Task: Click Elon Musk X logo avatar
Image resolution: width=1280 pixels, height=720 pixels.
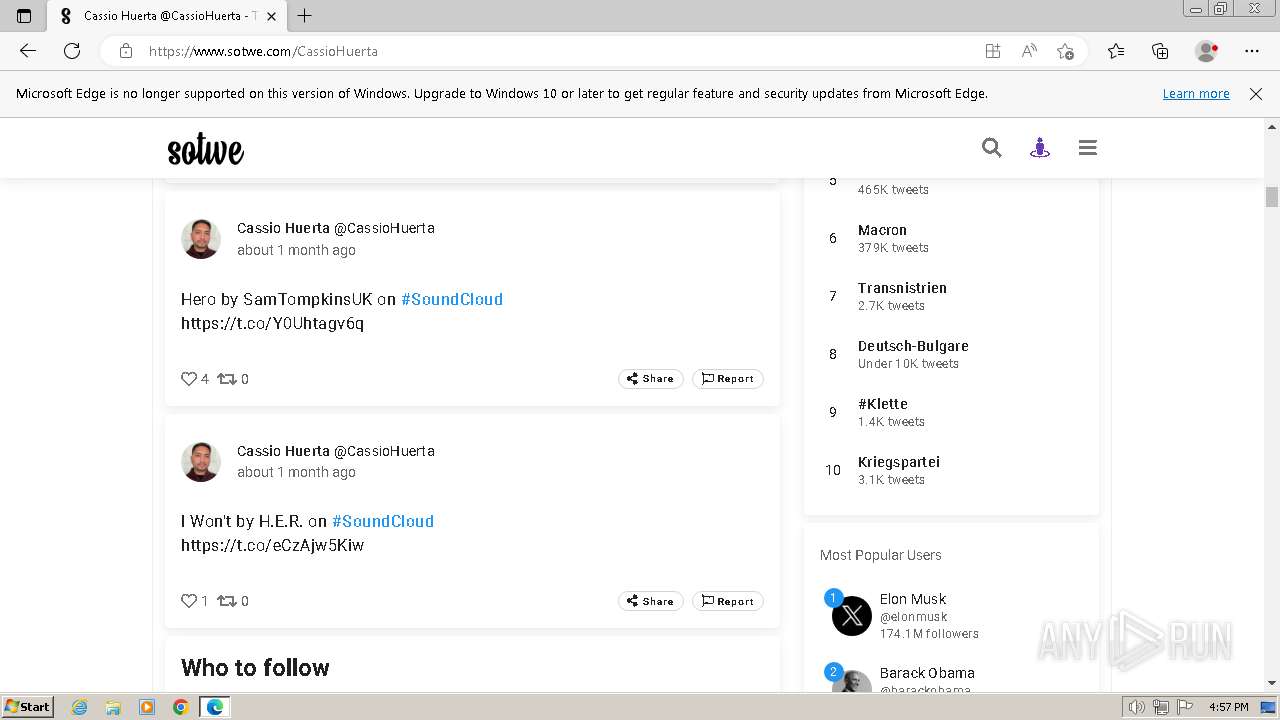Action: pyautogui.click(x=852, y=616)
